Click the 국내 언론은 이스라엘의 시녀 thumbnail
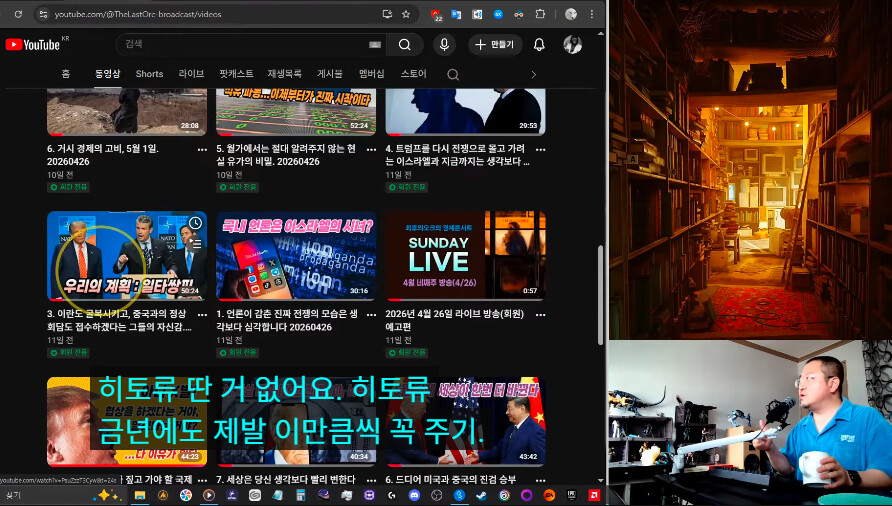 point(296,256)
